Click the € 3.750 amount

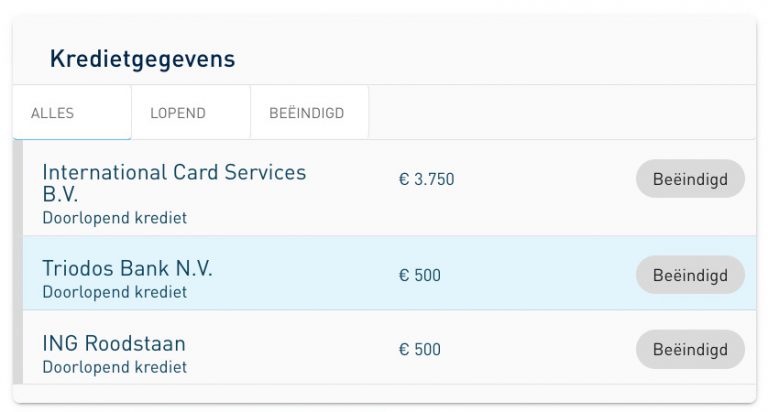[427, 179]
